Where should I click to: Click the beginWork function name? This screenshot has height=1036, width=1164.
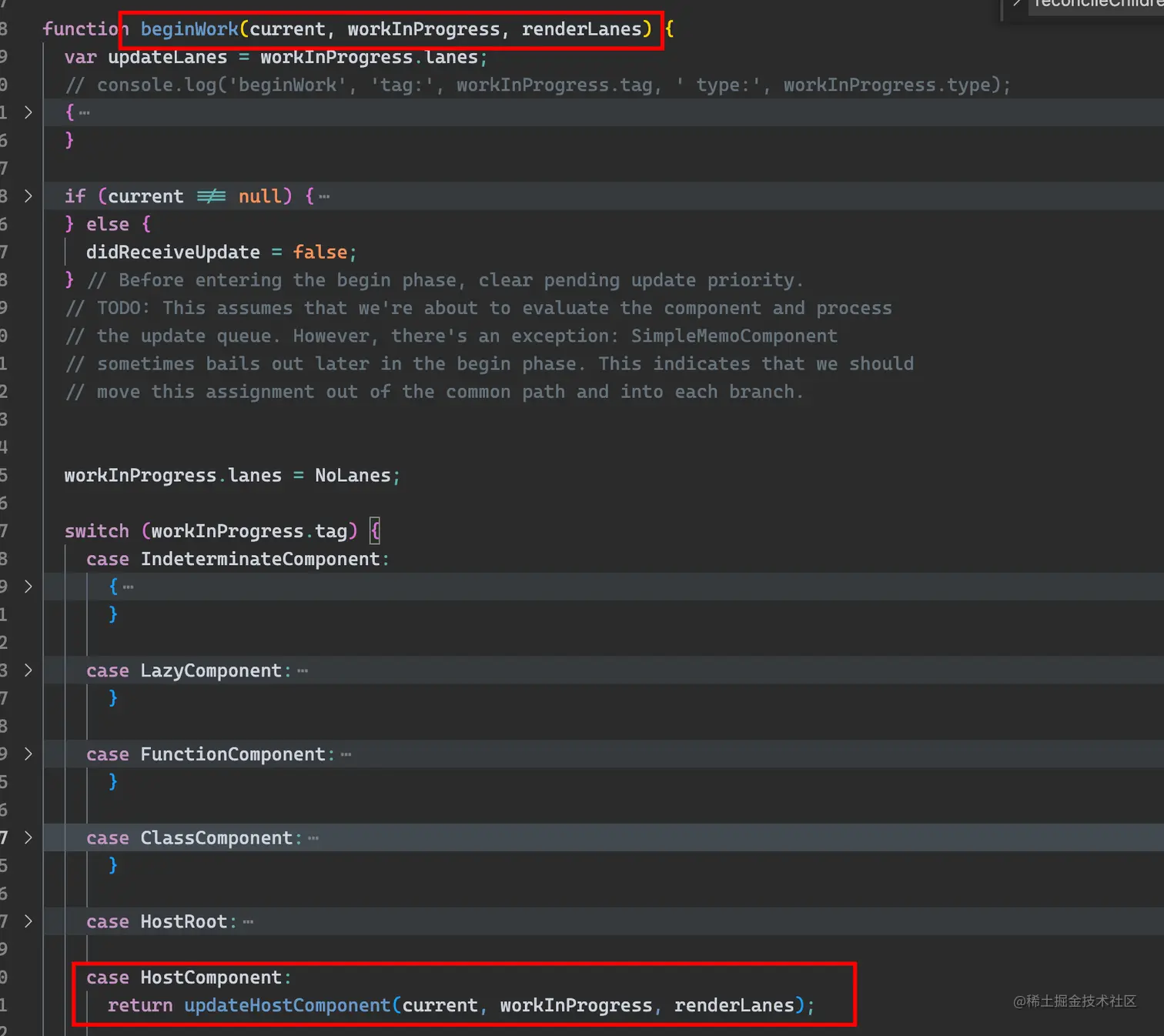[x=189, y=29]
